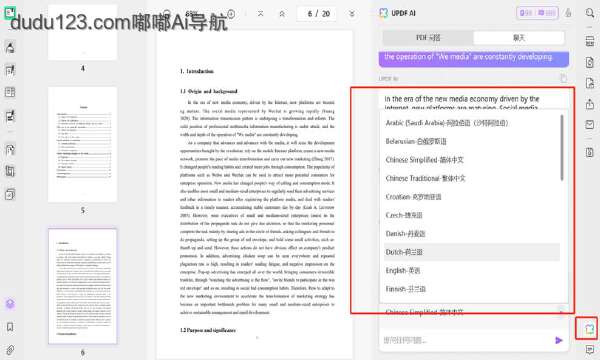600x360 pixels.
Task: Open the bookmark panel in left sidebar
Action: click(x=10, y=327)
